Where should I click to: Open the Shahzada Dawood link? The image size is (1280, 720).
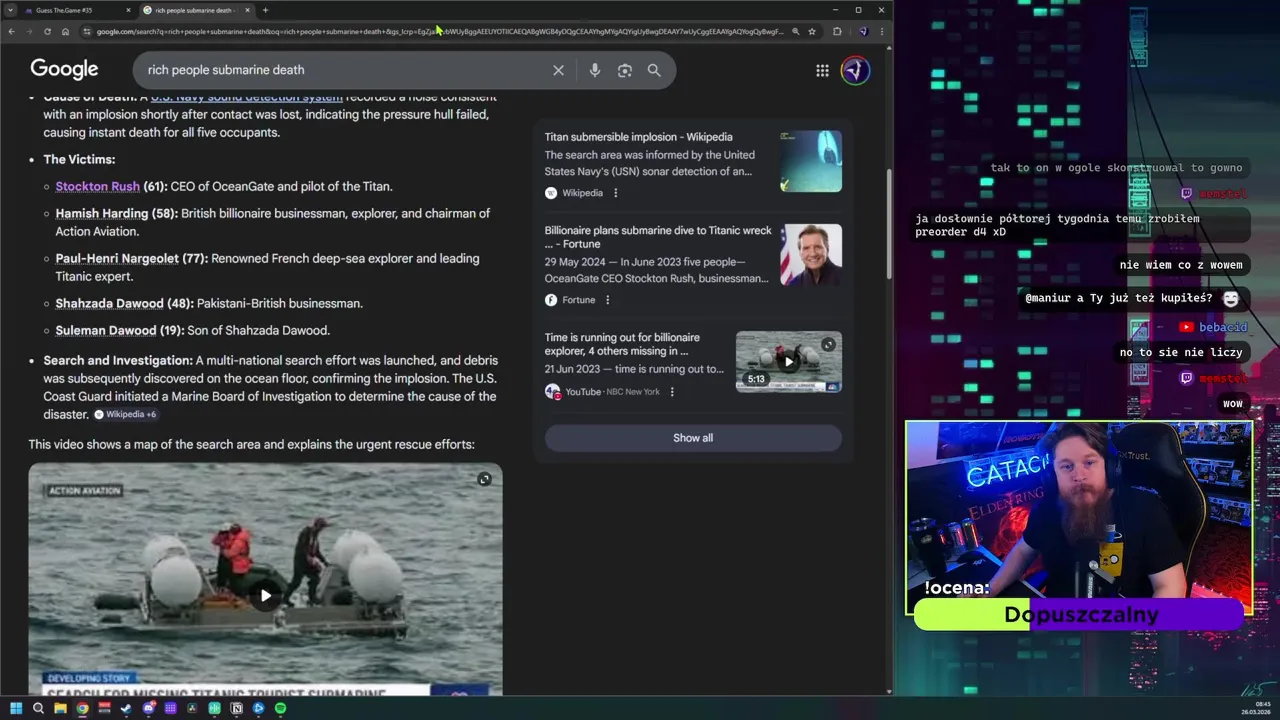pos(110,303)
